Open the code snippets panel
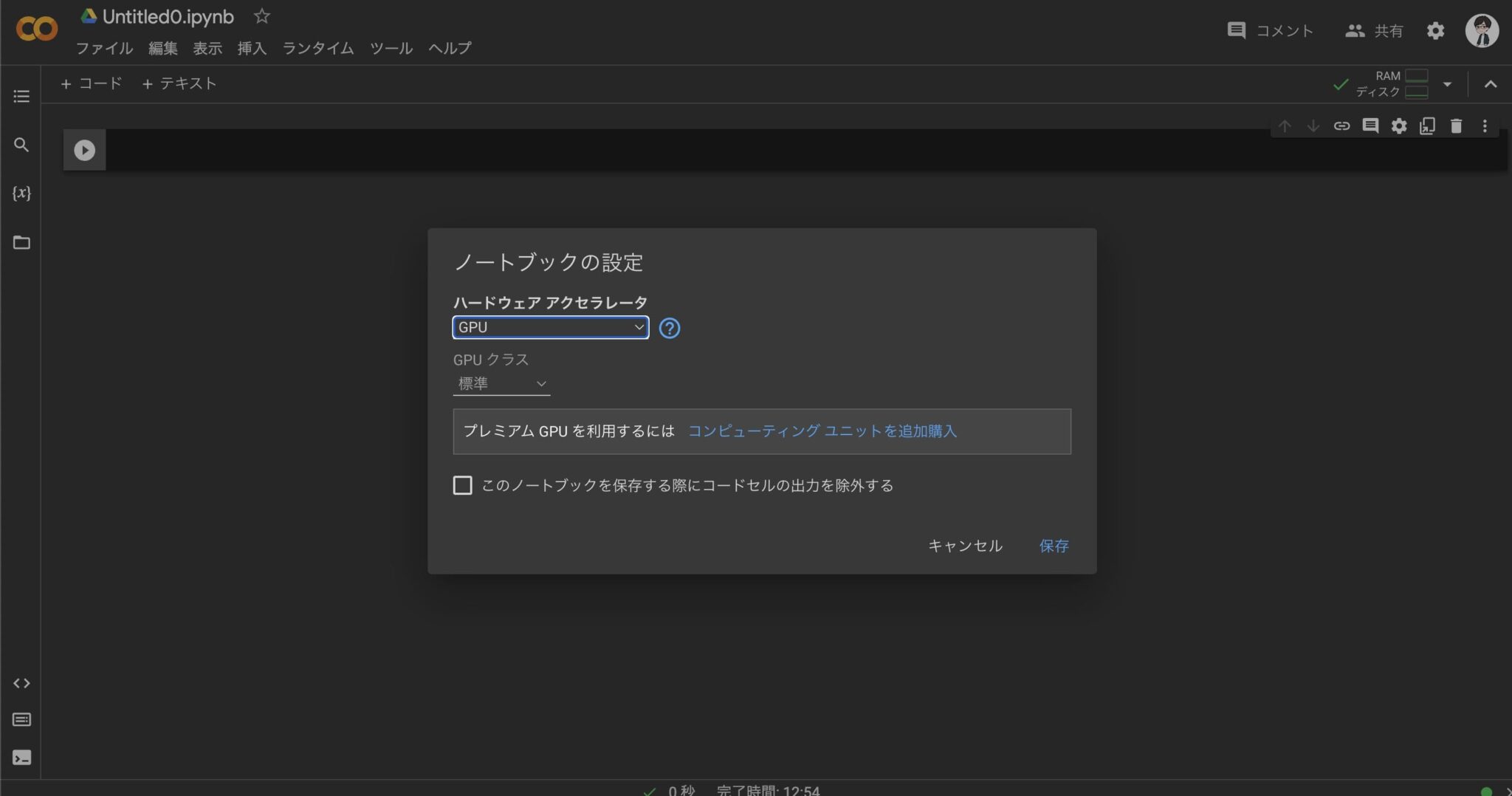Viewport: 1512px width, 796px height. pos(21,682)
